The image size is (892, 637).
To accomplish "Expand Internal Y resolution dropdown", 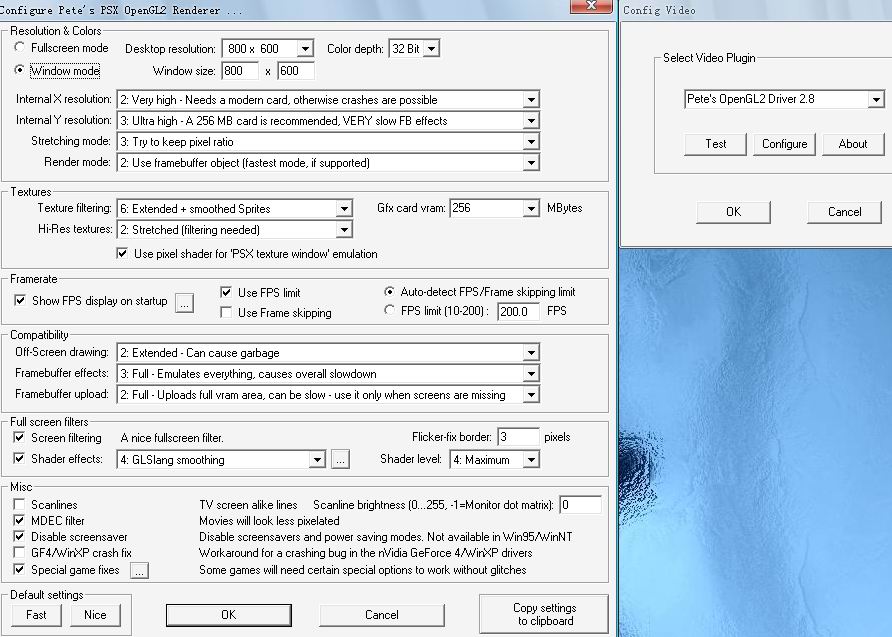I will [x=531, y=121].
